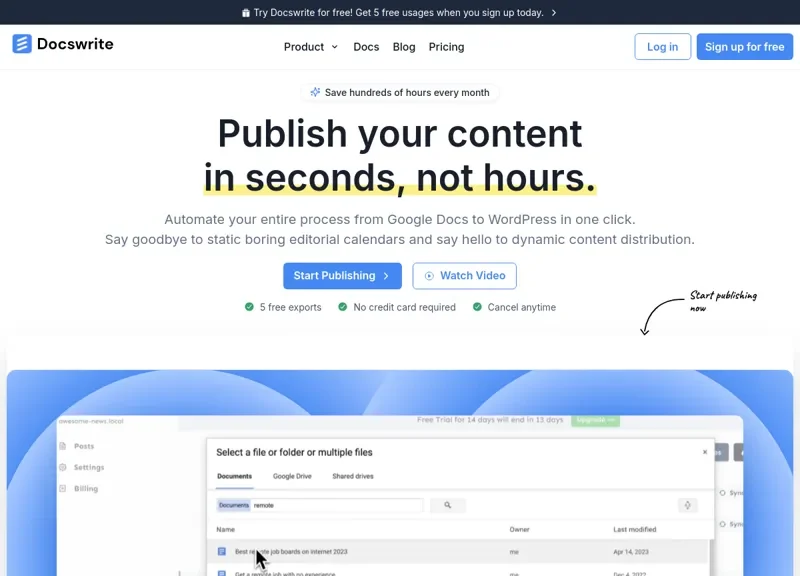Screen dimensions: 800x576
Task: Click the magnifier search button
Action: point(447,505)
